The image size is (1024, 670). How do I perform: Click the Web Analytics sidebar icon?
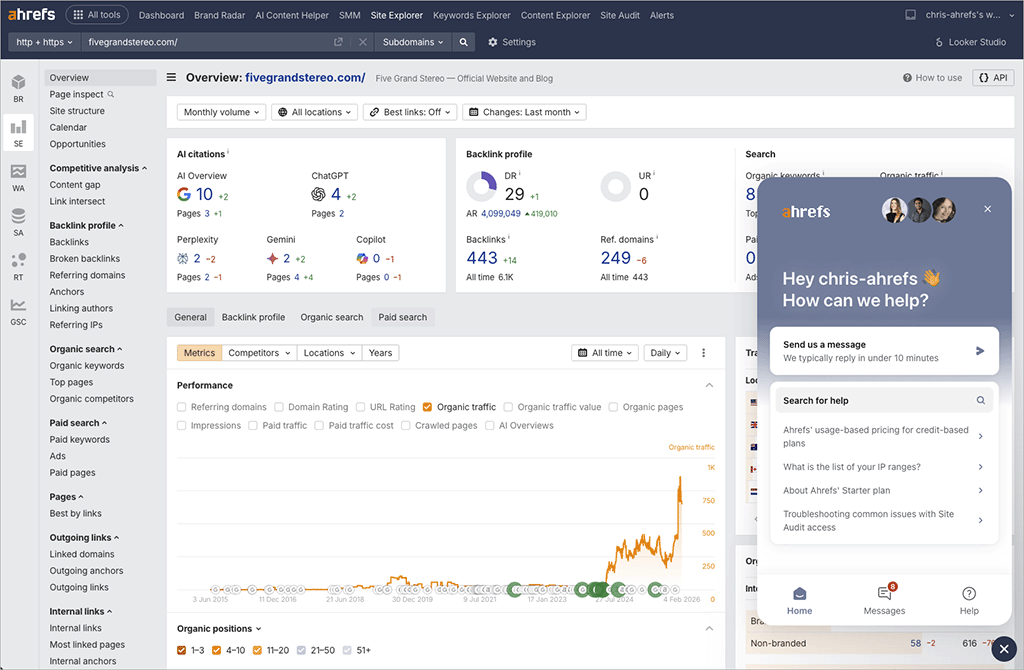click(18, 177)
